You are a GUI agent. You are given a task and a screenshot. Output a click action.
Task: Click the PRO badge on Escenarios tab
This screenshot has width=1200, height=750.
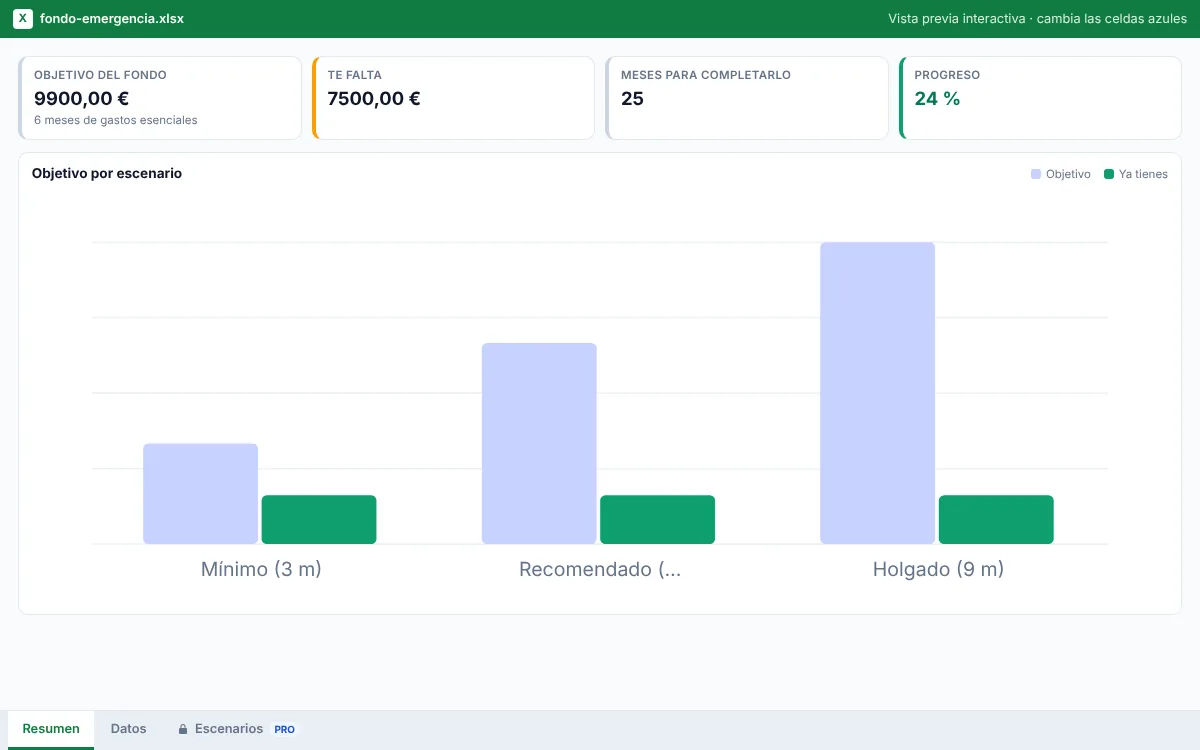click(x=285, y=730)
